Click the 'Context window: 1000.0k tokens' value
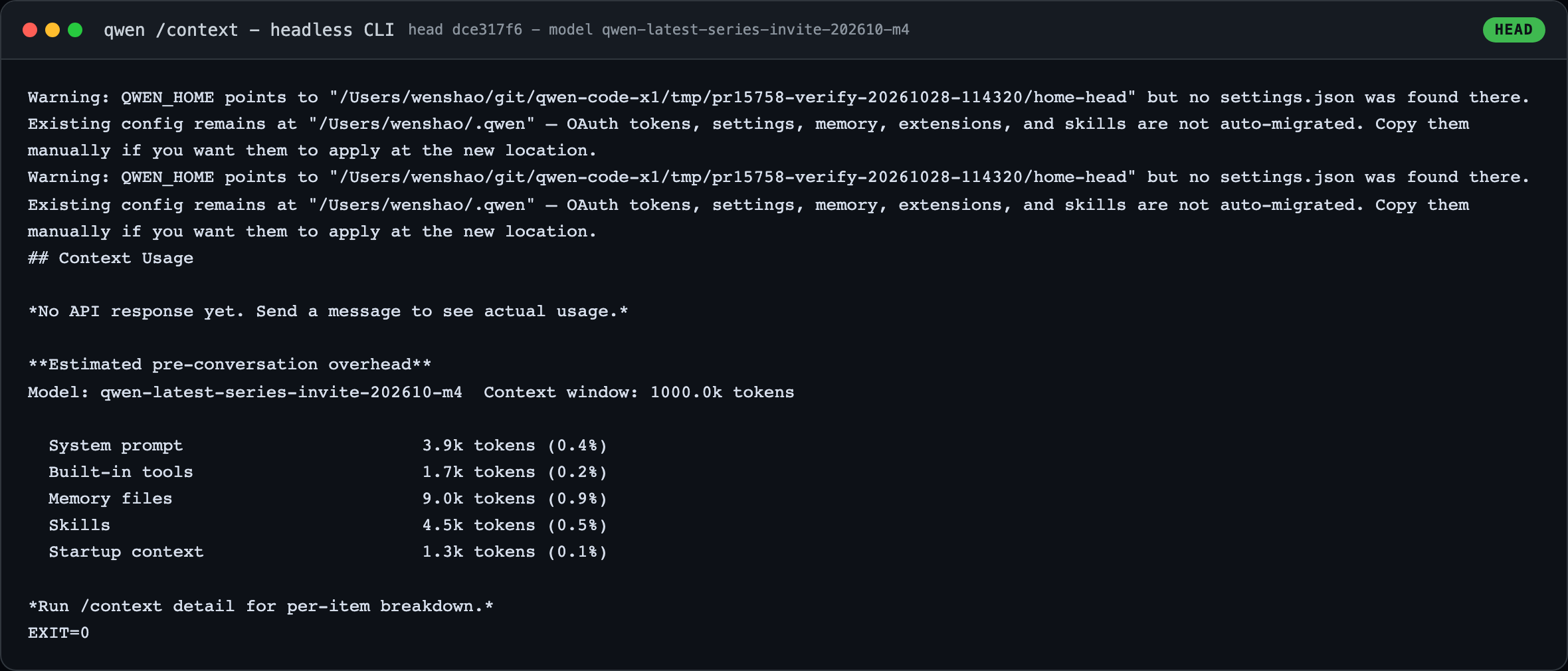Image resolution: width=1568 pixels, height=671 pixels. (x=639, y=393)
